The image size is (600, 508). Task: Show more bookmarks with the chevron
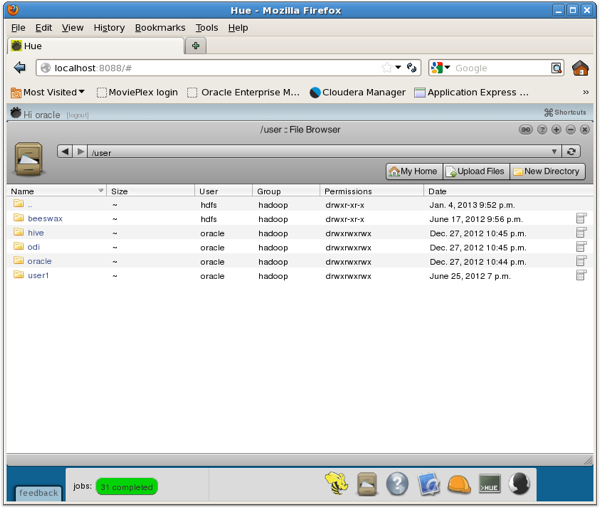click(x=585, y=92)
